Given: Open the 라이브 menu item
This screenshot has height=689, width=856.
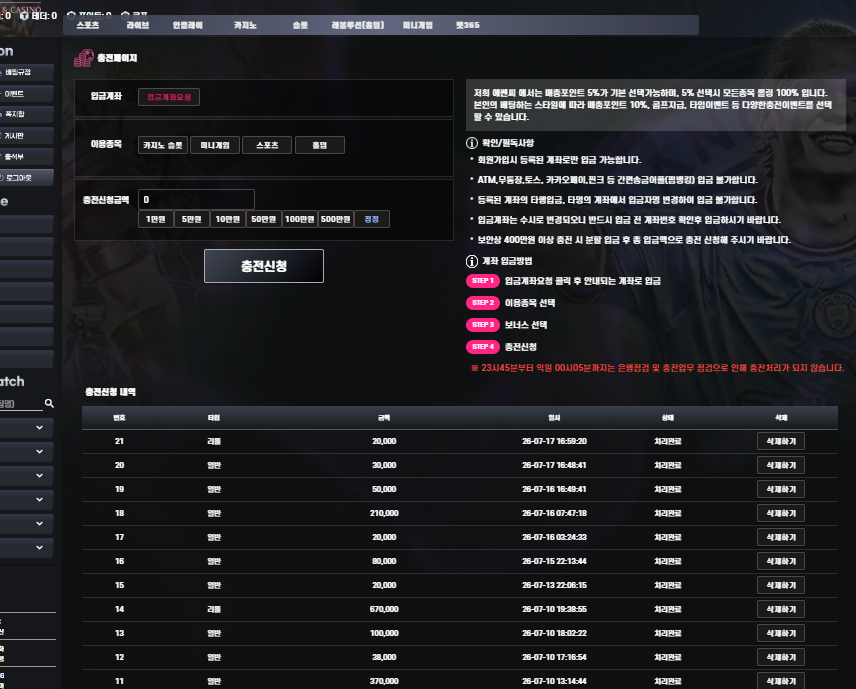Looking at the screenshot, I should pos(138,25).
